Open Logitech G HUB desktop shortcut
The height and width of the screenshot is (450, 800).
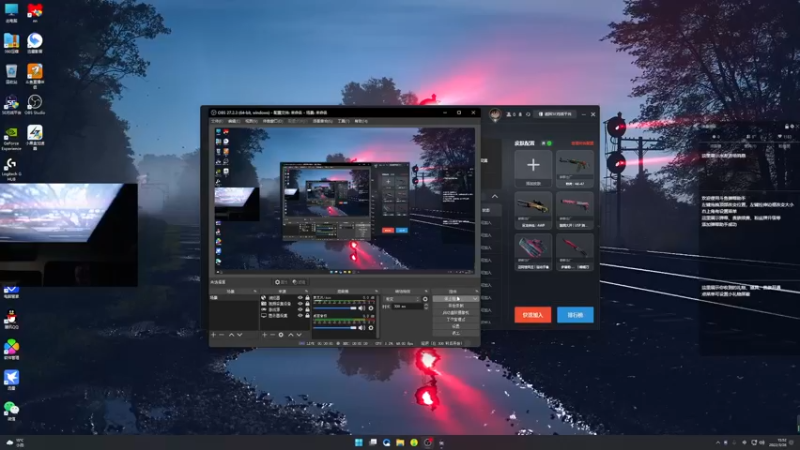coord(11,169)
